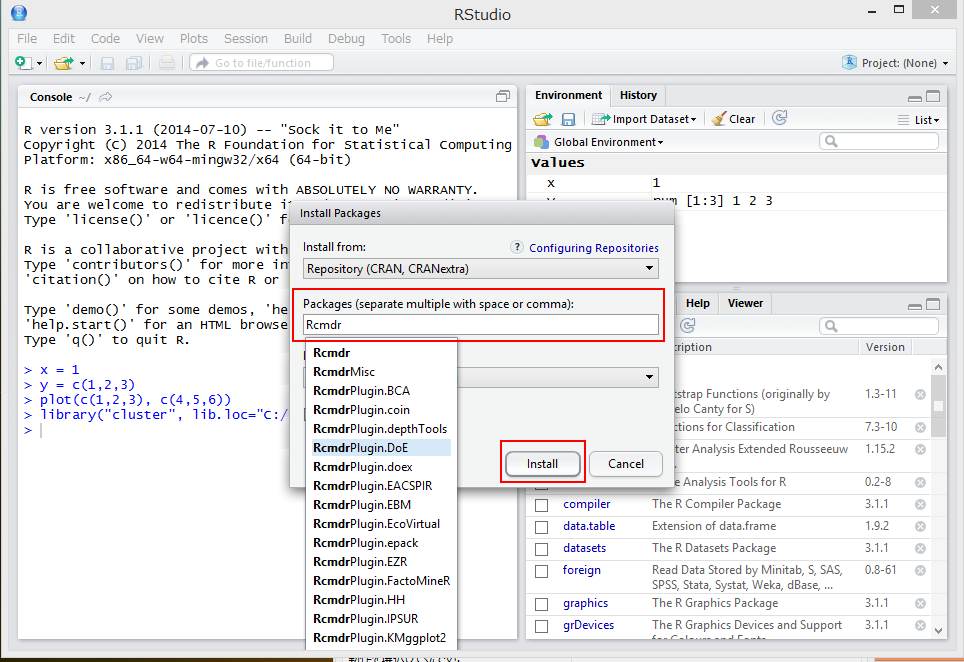964x662 pixels.
Task: Minimize the Environment pane
Action: click(914, 98)
